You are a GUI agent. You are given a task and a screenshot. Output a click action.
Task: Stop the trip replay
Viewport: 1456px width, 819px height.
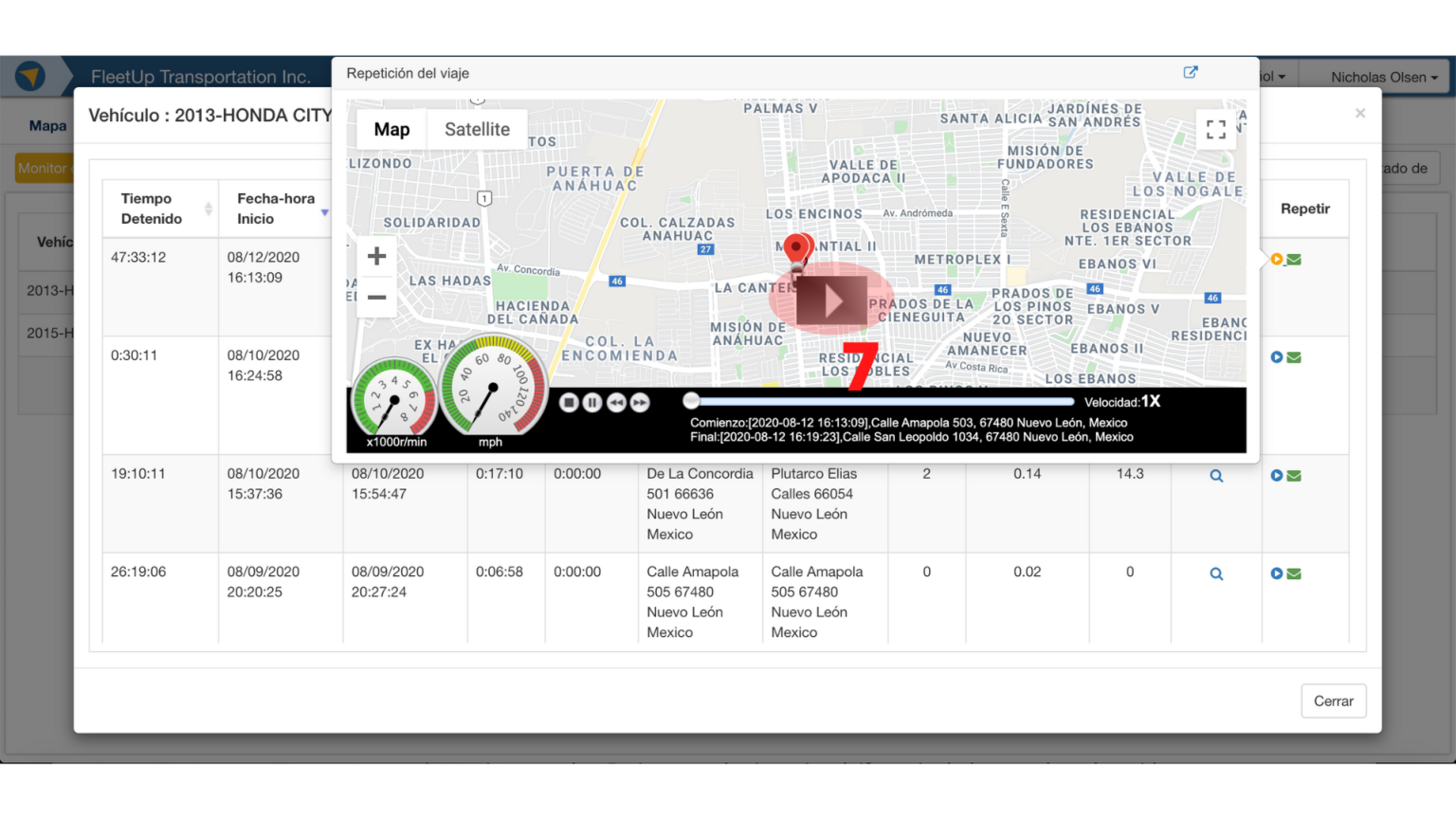[x=569, y=403]
